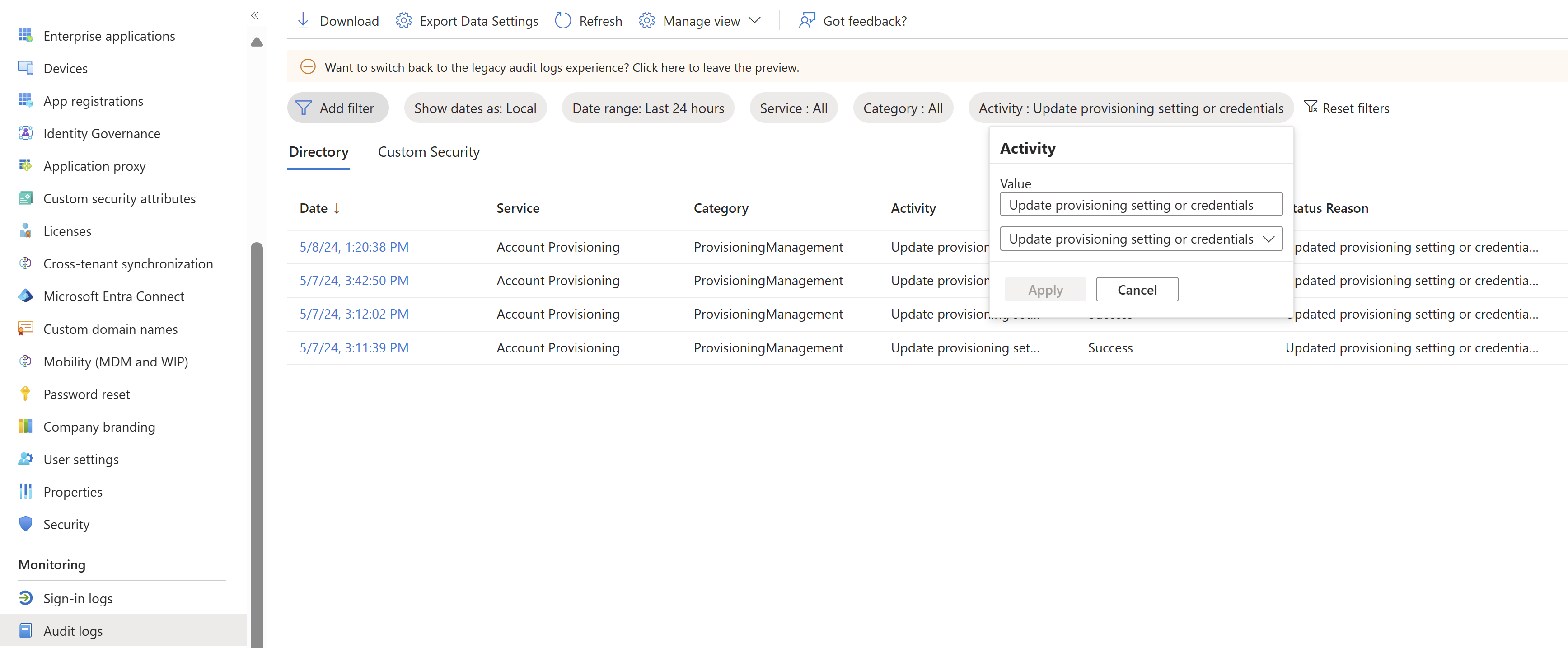Expand the Manage view dropdown arrow
This screenshot has width=1568, height=648.
(757, 20)
